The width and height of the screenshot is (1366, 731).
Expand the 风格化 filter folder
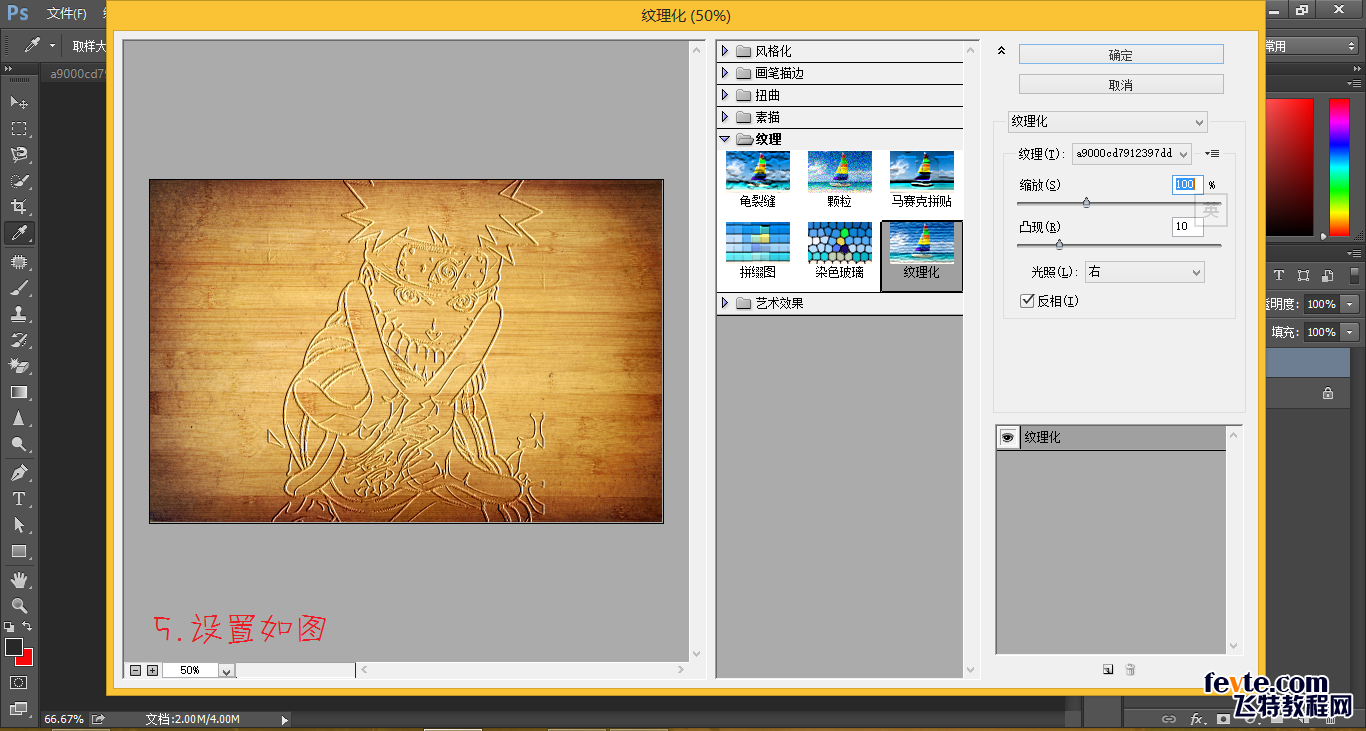point(725,51)
